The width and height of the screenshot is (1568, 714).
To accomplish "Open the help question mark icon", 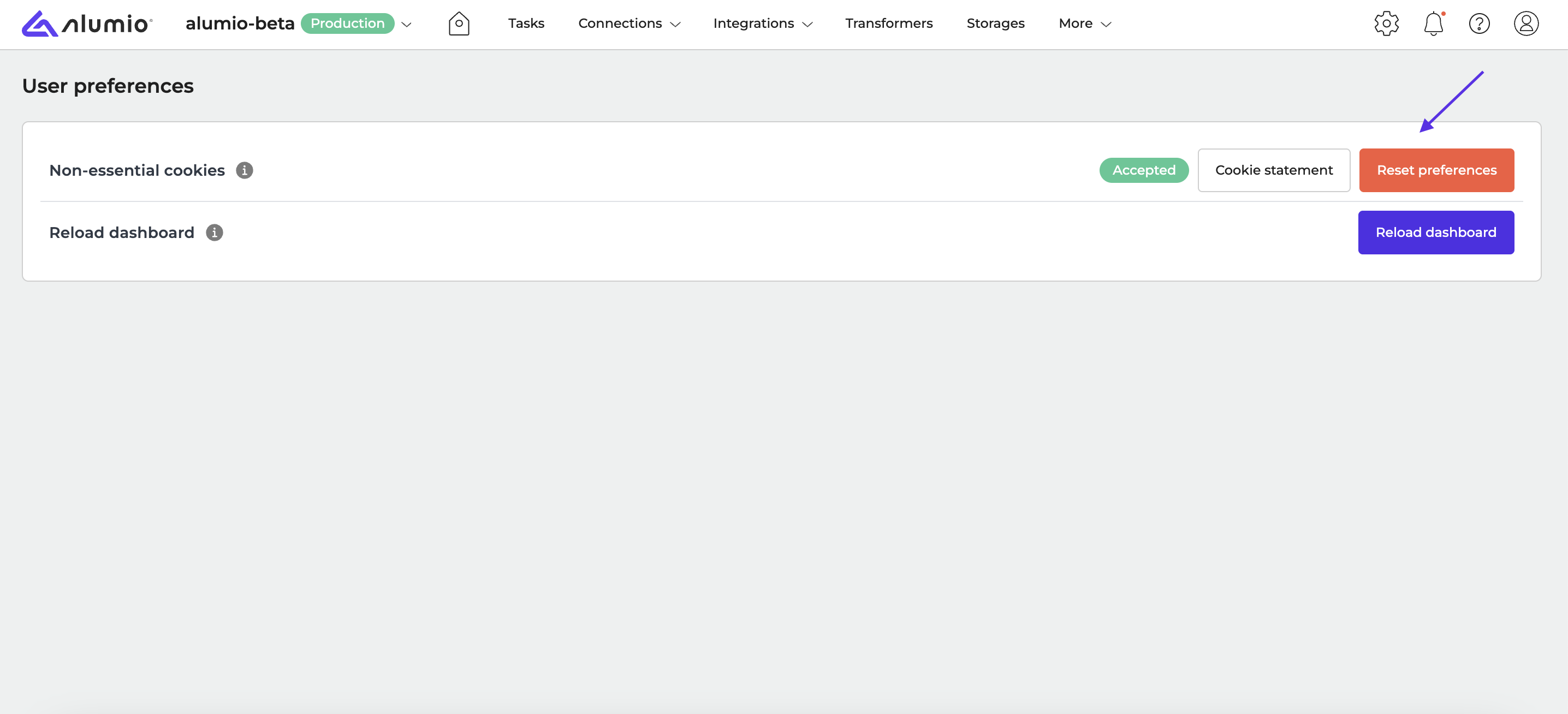I will pyautogui.click(x=1479, y=23).
